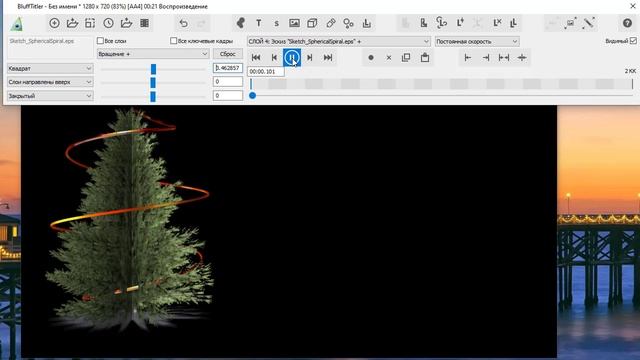Open the 'Слои направлены вверх' dropdown
This screenshot has height=360, width=640.
click(50, 82)
